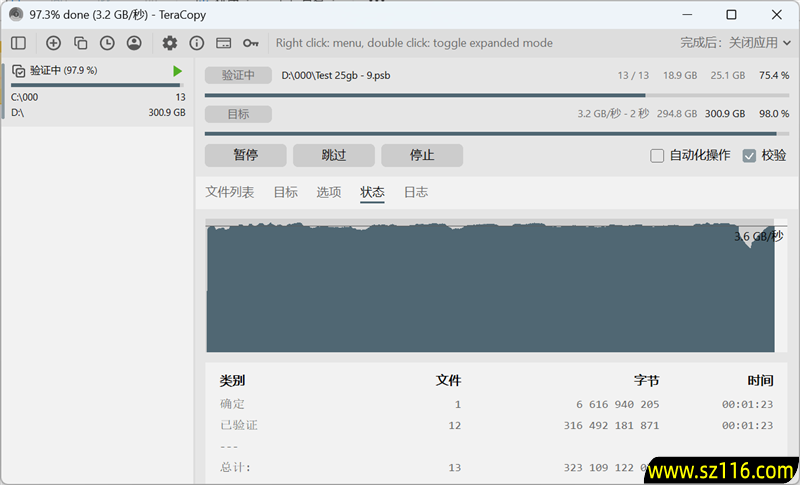Click the license key icon
Viewport: 800px width, 485px height.
[x=251, y=43]
